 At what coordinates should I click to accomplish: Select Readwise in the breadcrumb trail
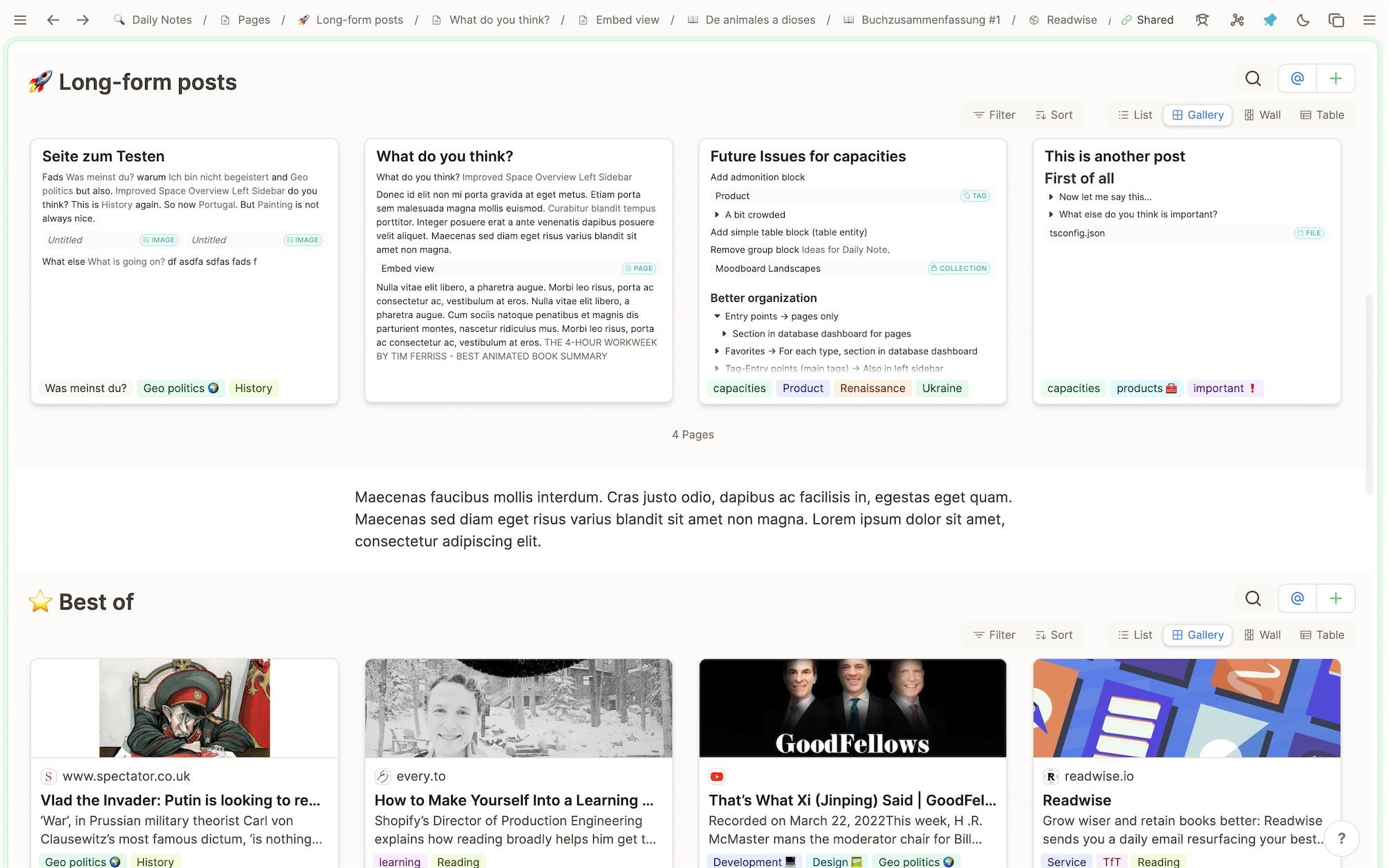coord(1070,19)
